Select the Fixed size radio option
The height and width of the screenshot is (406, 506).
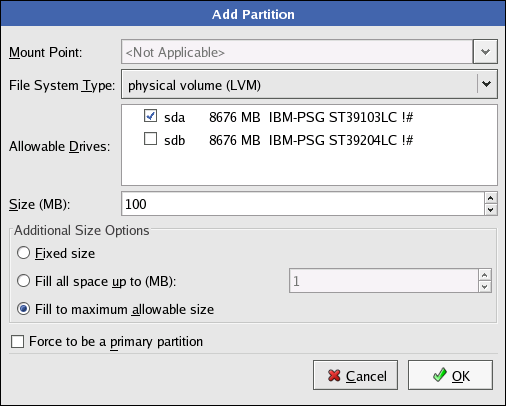[x=23, y=253]
